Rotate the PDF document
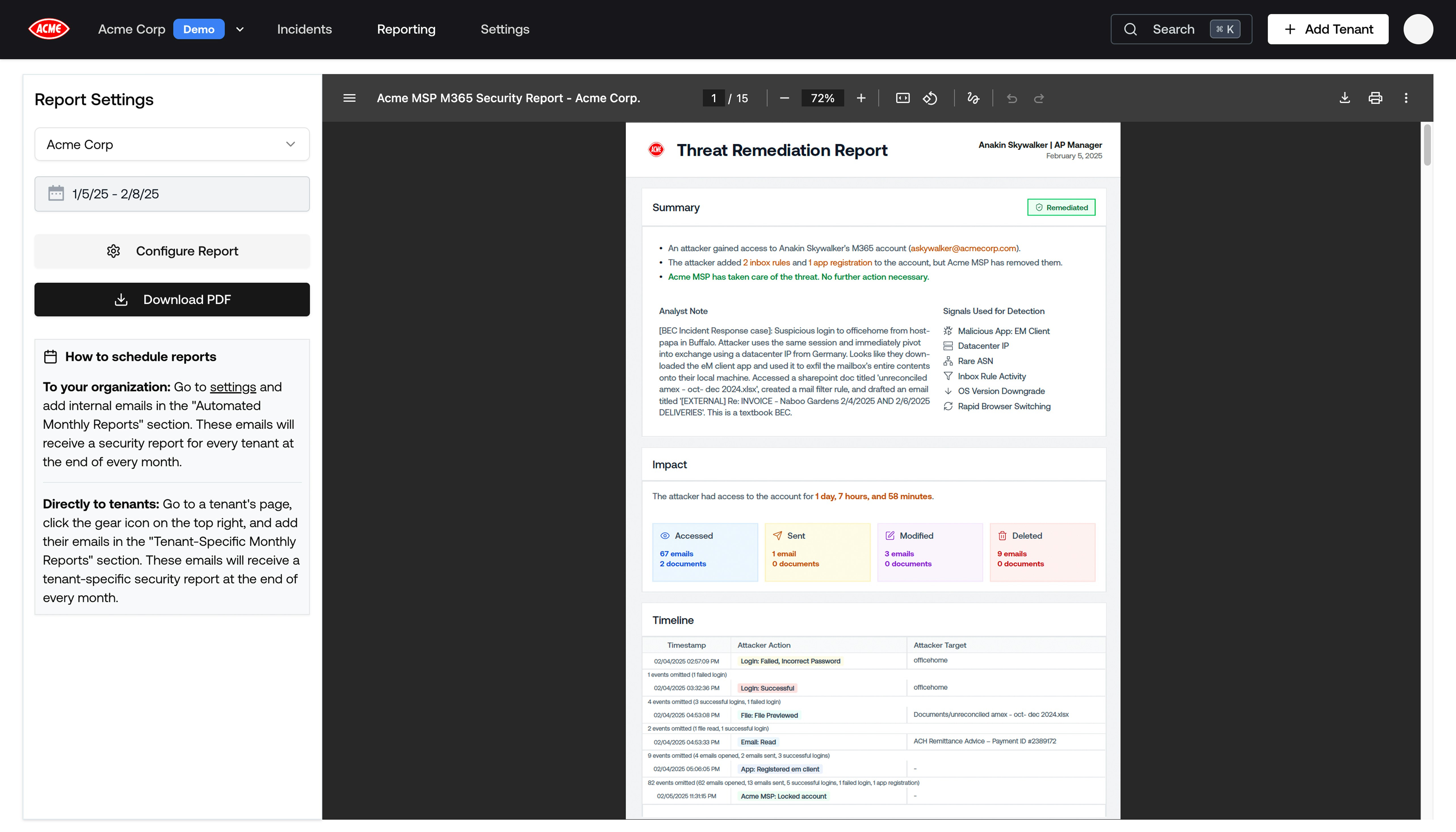 point(930,98)
